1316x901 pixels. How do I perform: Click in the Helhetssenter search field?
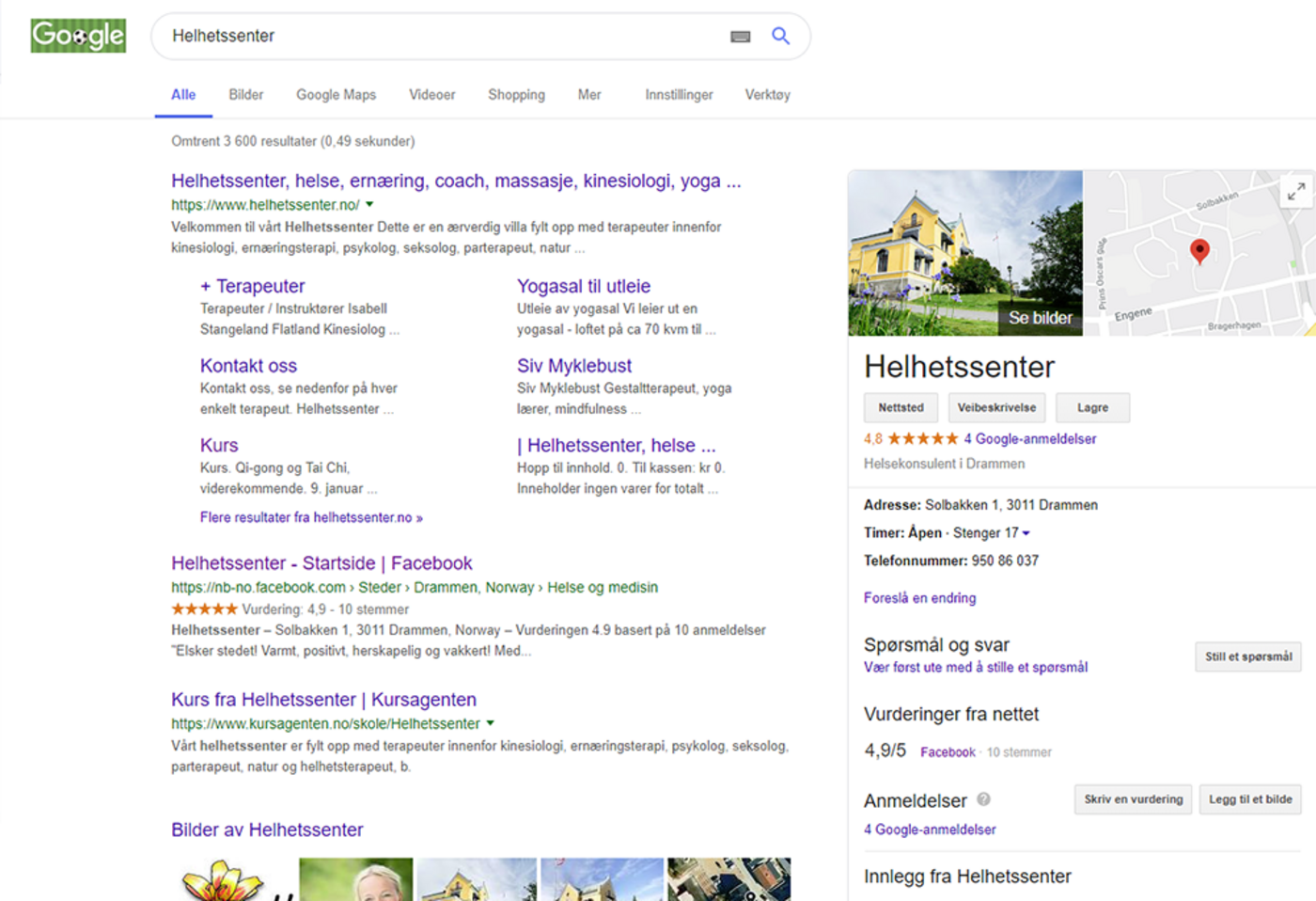(442, 36)
